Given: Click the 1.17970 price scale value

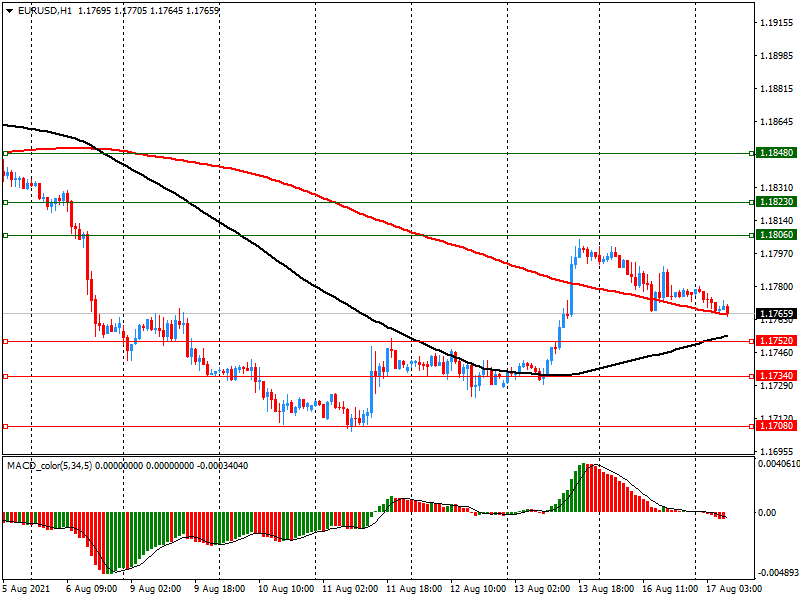Looking at the screenshot, I should [777, 254].
